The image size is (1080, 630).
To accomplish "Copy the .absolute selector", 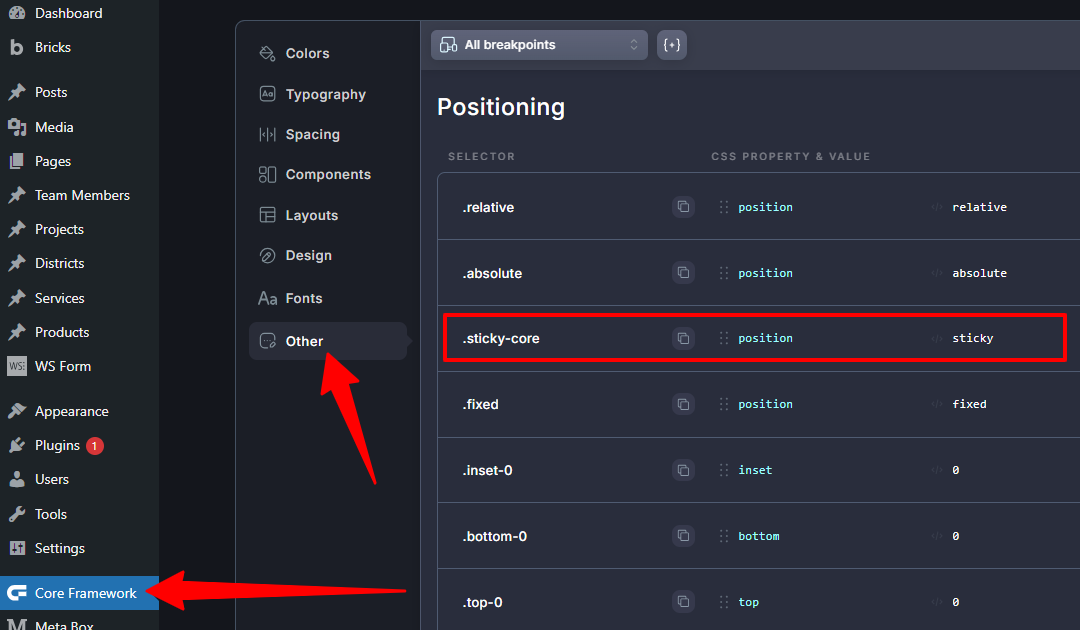I will pyautogui.click(x=683, y=273).
